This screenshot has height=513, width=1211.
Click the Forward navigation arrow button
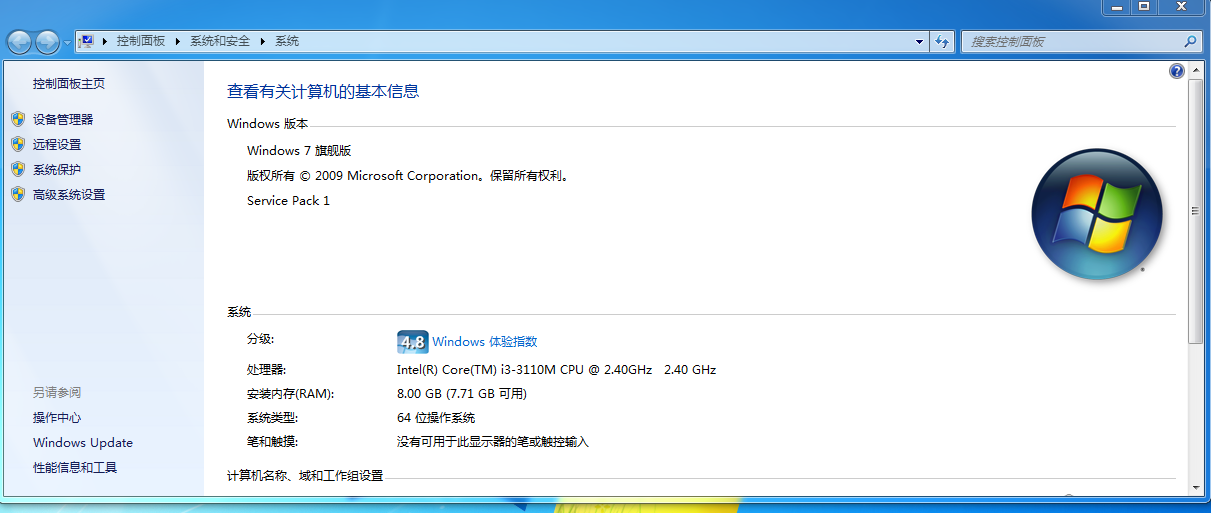click(47, 42)
